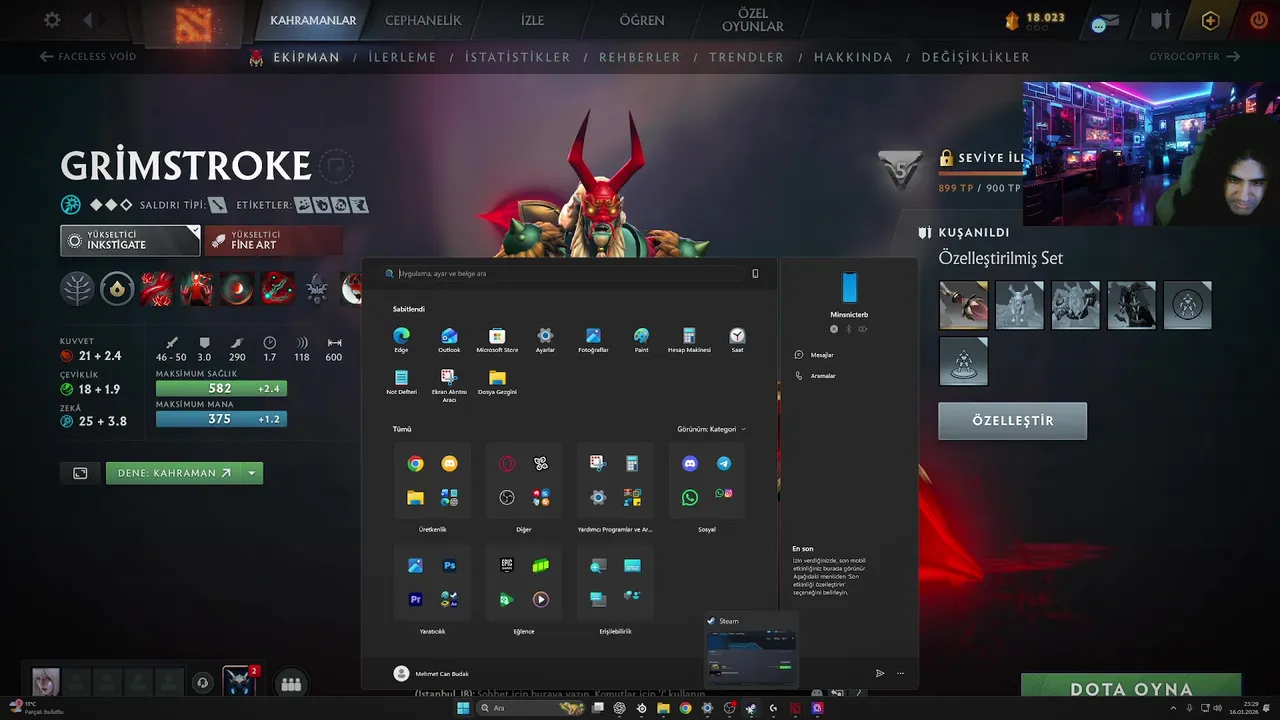Open Edge from pinned apps
This screenshot has height=720, width=1280.
[x=401, y=340]
